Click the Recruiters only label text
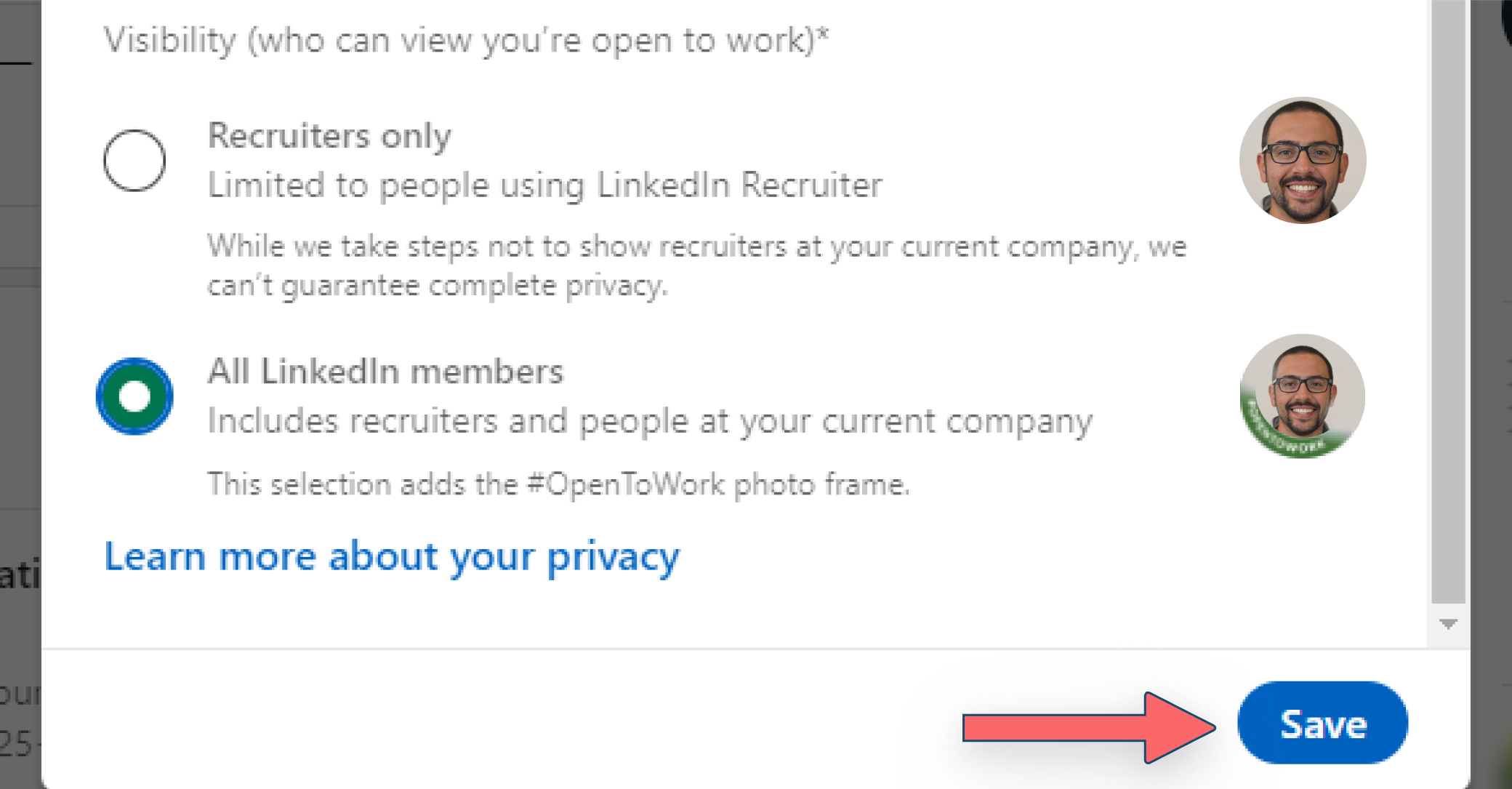Image resolution: width=1512 pixels, height=789 pixels. pos(329,135)
